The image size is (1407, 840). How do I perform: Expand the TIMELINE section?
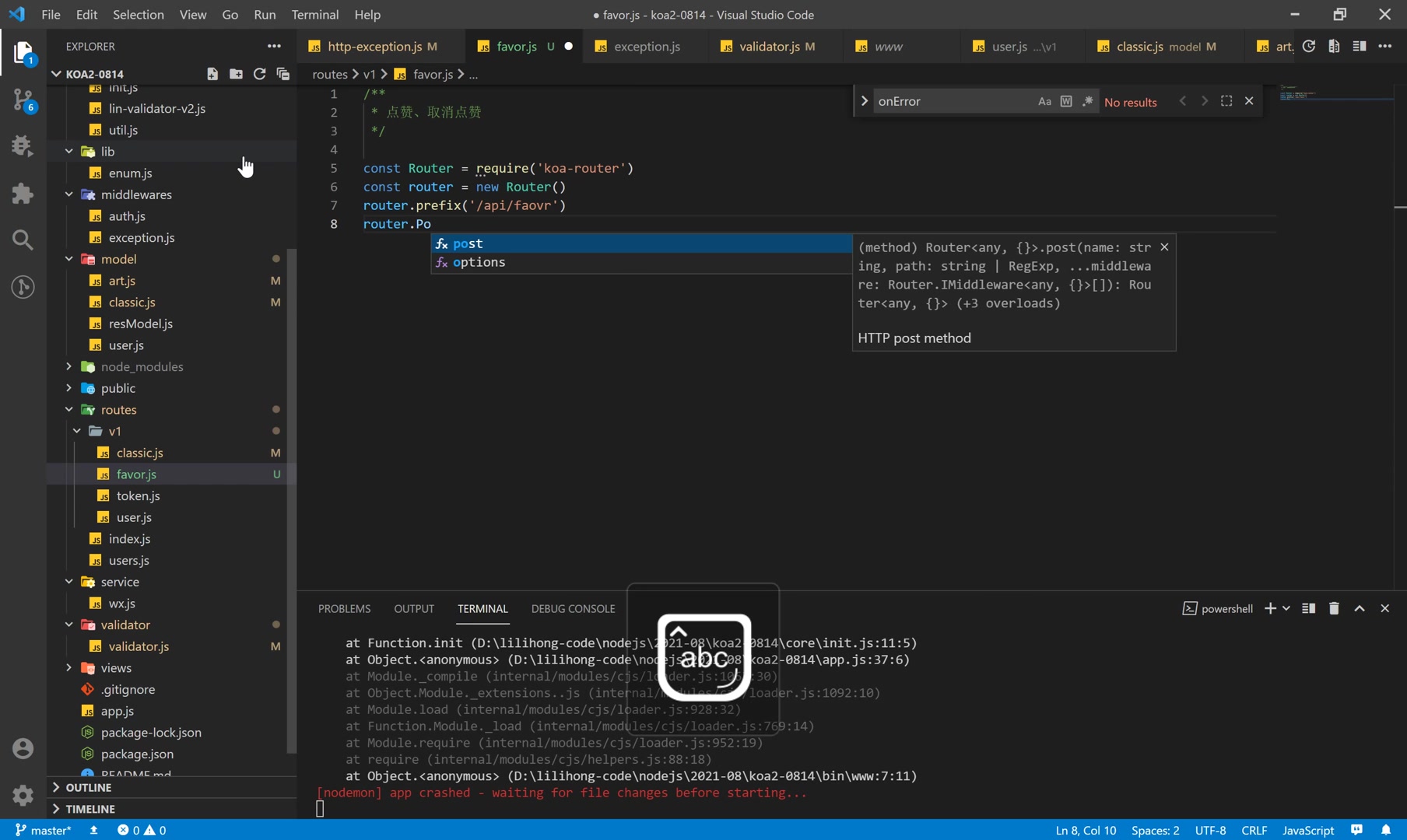pyautogui.click(x=171, y=809)
